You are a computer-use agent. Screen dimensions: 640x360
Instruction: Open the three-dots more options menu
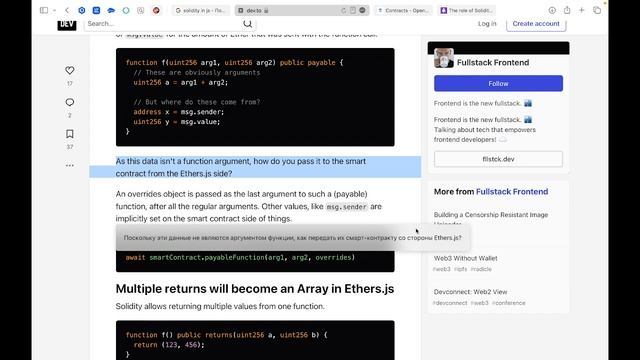coord(70,165)
